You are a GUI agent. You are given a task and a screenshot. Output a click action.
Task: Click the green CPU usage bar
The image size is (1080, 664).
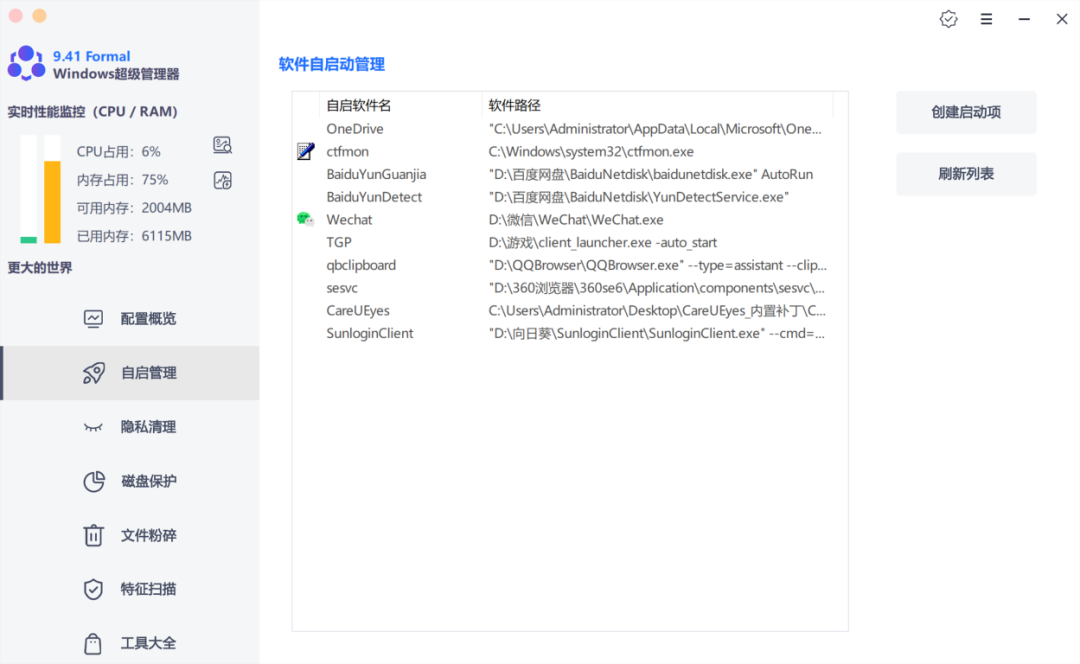click(x=28, y=240)
